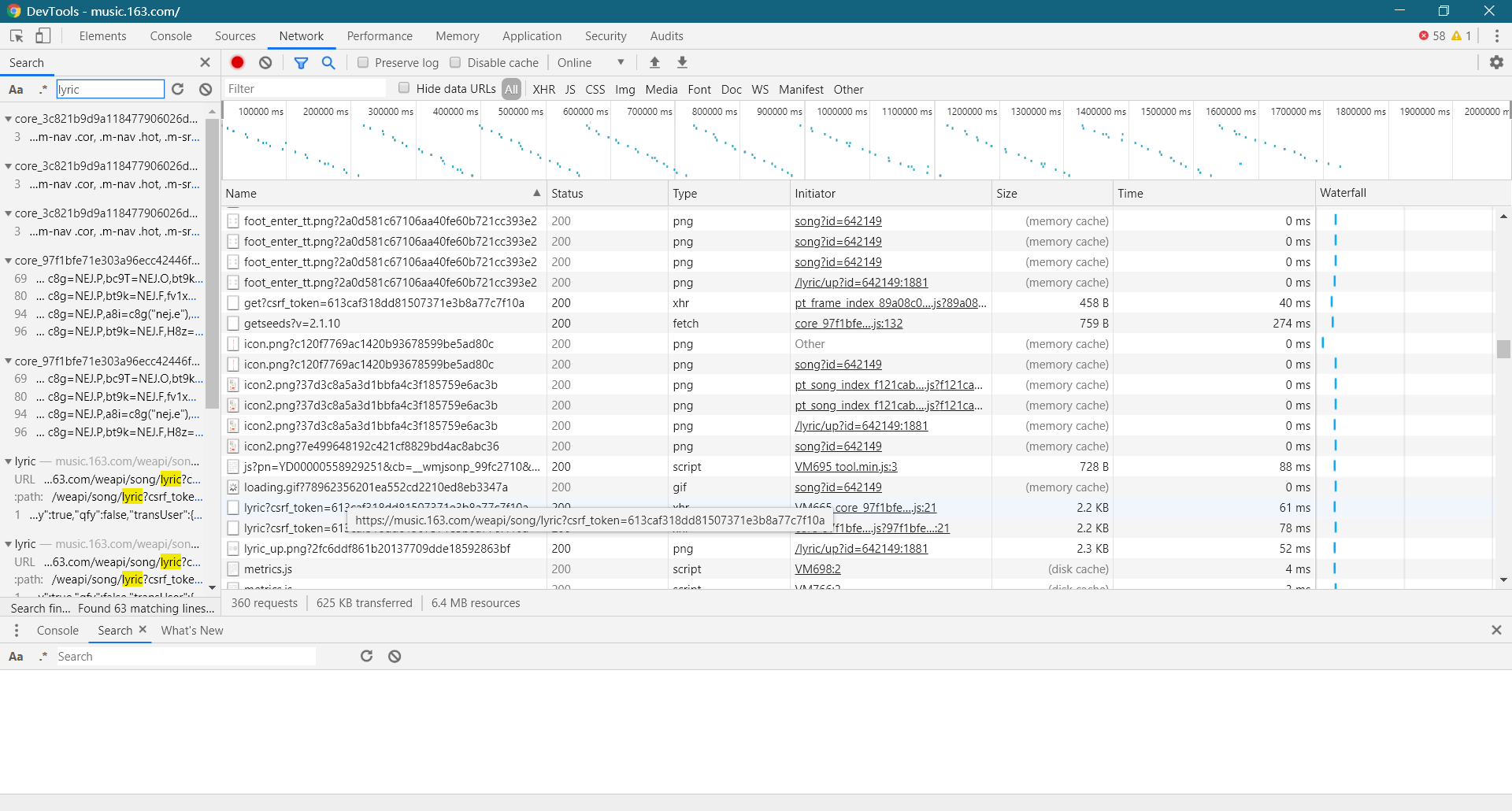Screen dimensions: 1512x811
Task: Switch to the Performance tab
Action: tap(380, 36)
